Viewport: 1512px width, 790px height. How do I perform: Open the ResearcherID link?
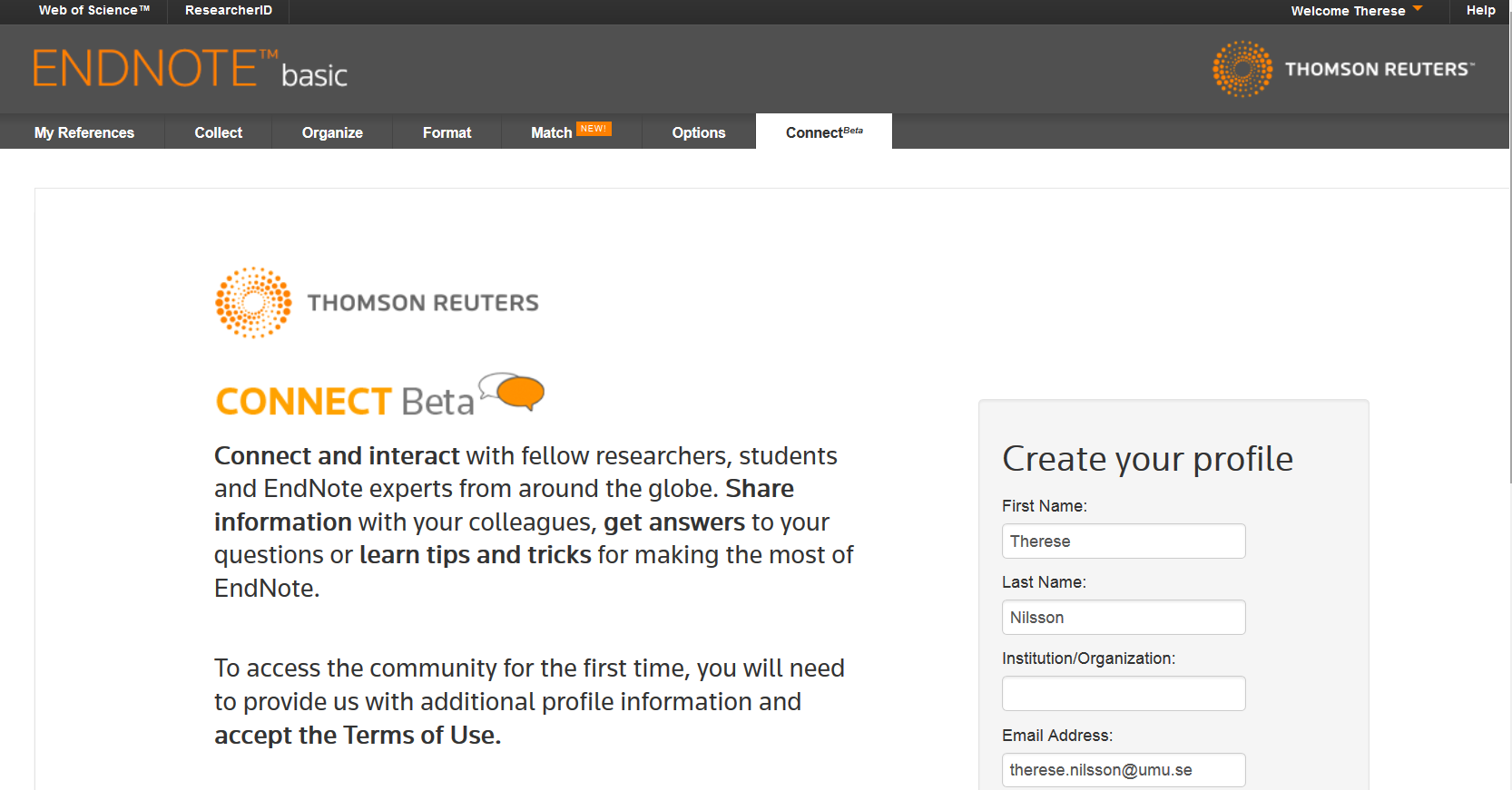[229, 10]
